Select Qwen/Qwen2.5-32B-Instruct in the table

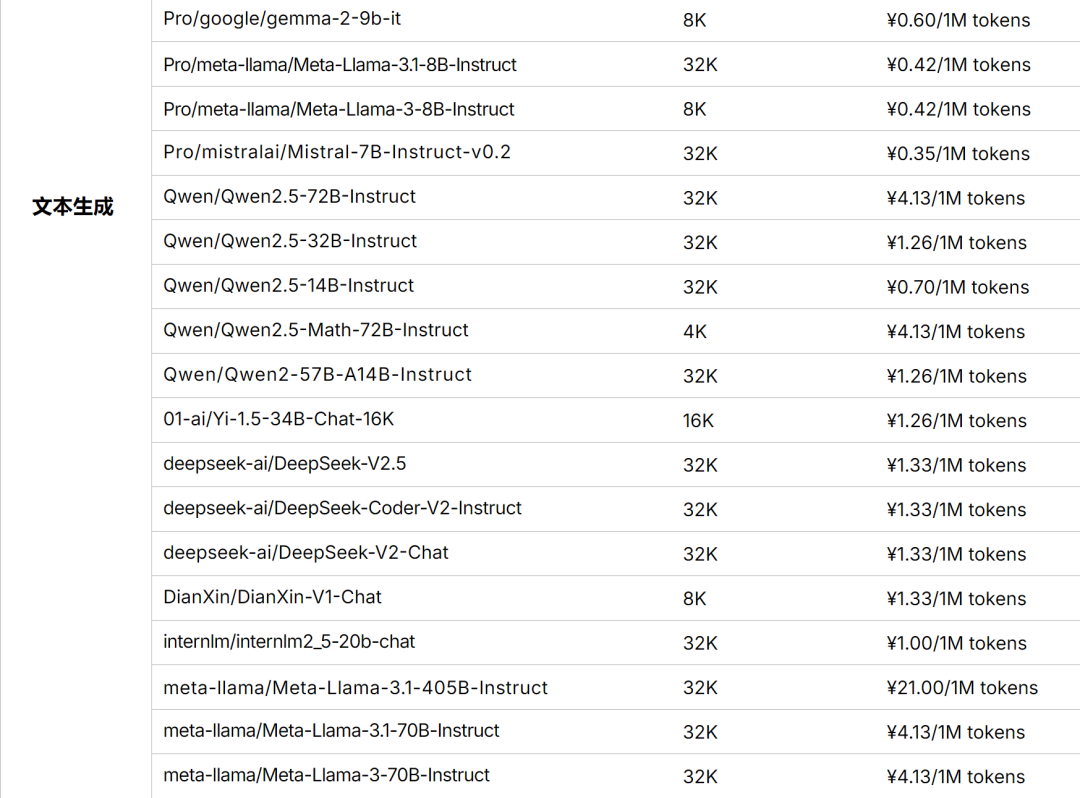coord(290,241)
